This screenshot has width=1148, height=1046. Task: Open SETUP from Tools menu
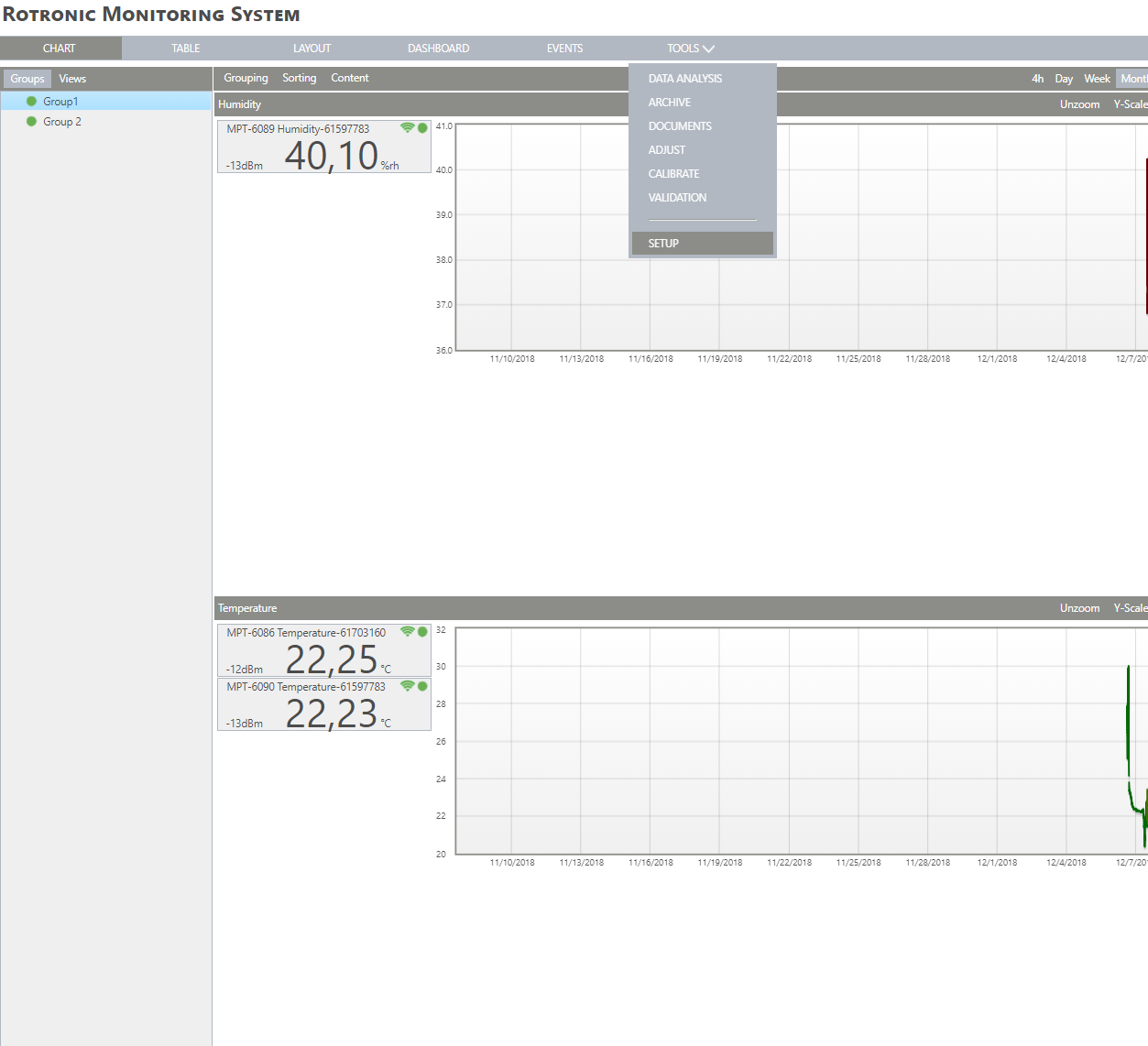click(x=702, y=244)
